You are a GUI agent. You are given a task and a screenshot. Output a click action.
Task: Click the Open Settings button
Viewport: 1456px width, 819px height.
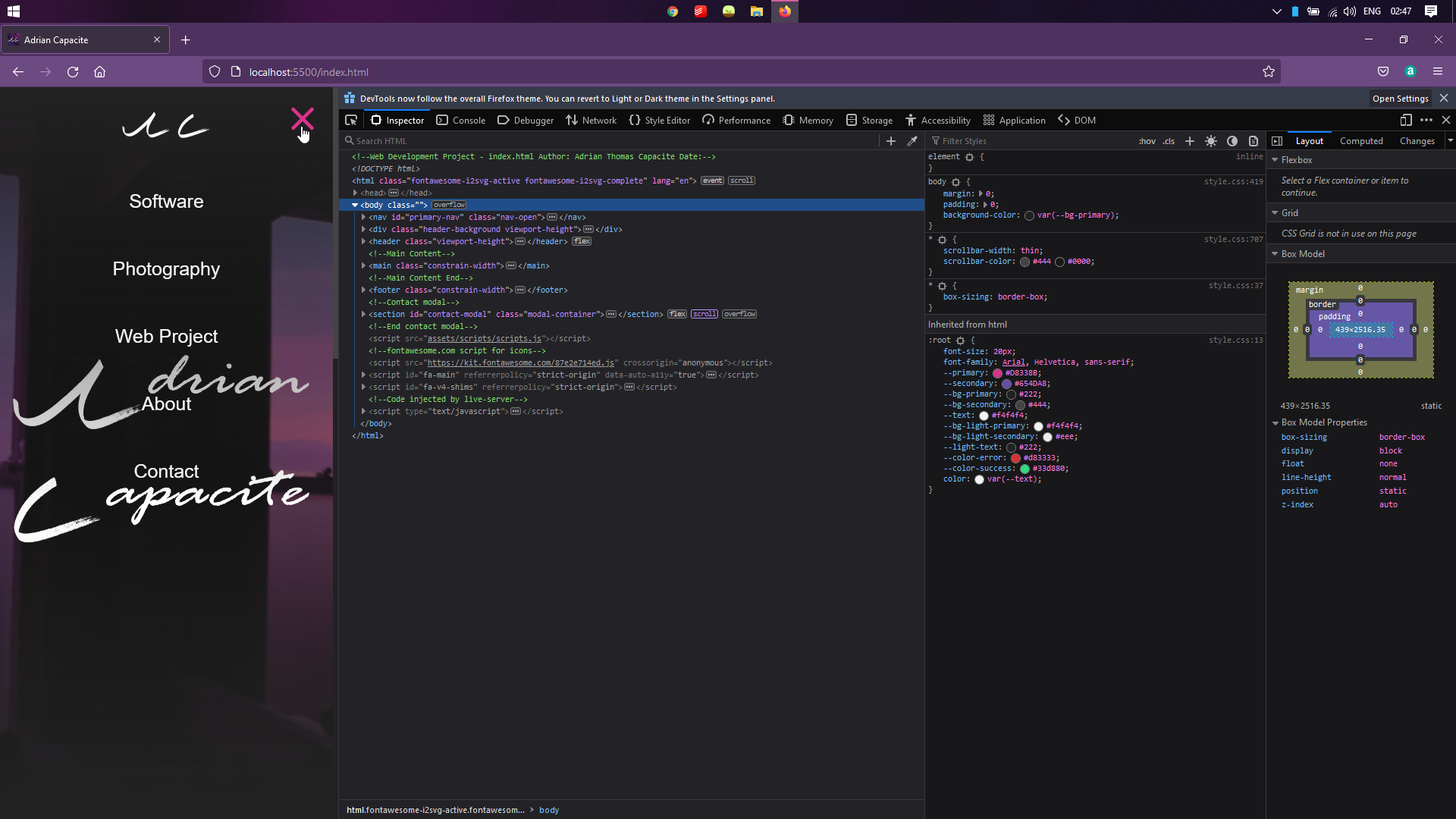(x=1400, y=98)
